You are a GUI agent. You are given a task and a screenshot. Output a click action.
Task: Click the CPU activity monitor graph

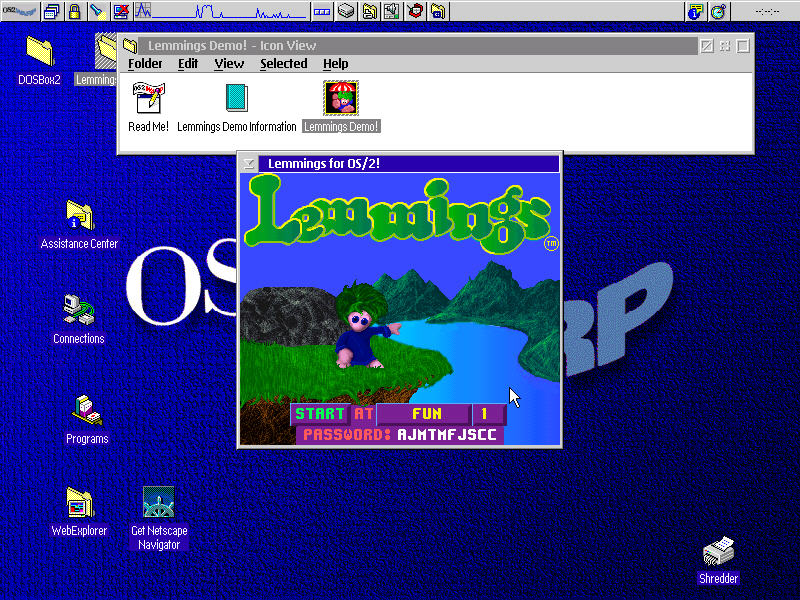pos(221,11)
